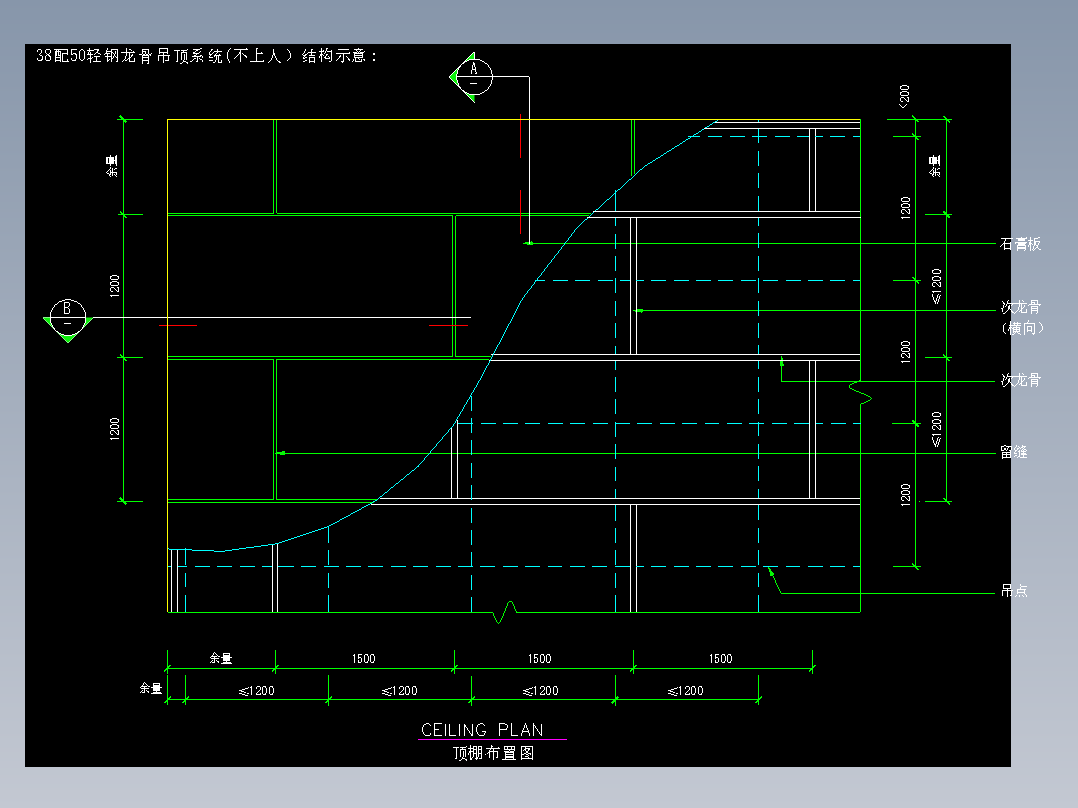This screenshot has width=1078, height=808.
Task: Select the first 1500 dimension after 余量
Action: coord(364,659)
